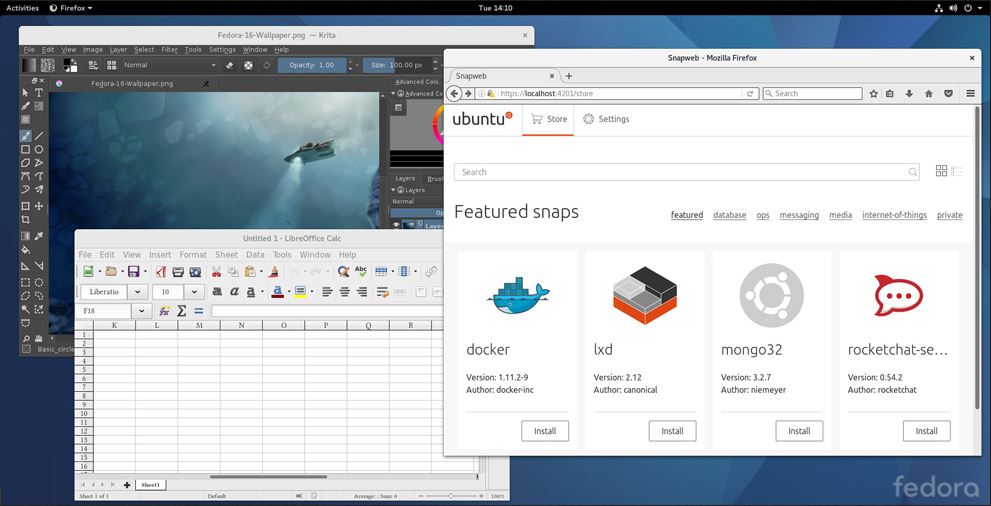Viewport: 991px width, 506px height.
Task: Open the font size dropdown in Calc
Action: click(194, 292)
